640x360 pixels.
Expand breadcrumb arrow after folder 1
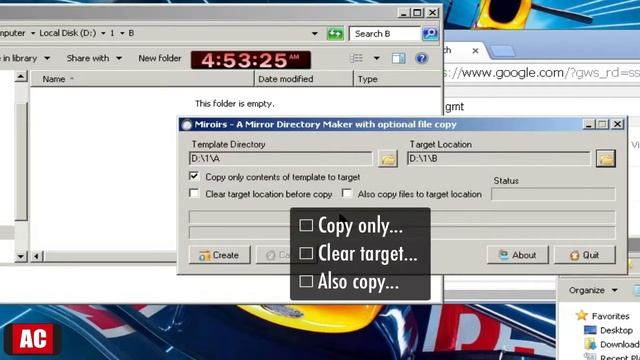click(122, 33)
